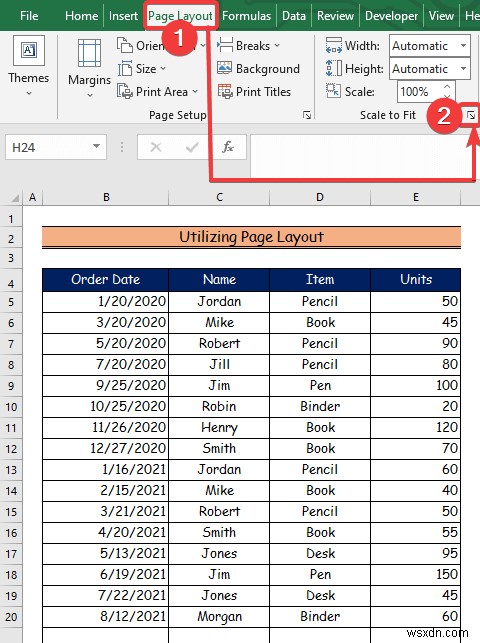
Task: Select the Utilizing Page Layout title cell
Action: coord(251,237)
